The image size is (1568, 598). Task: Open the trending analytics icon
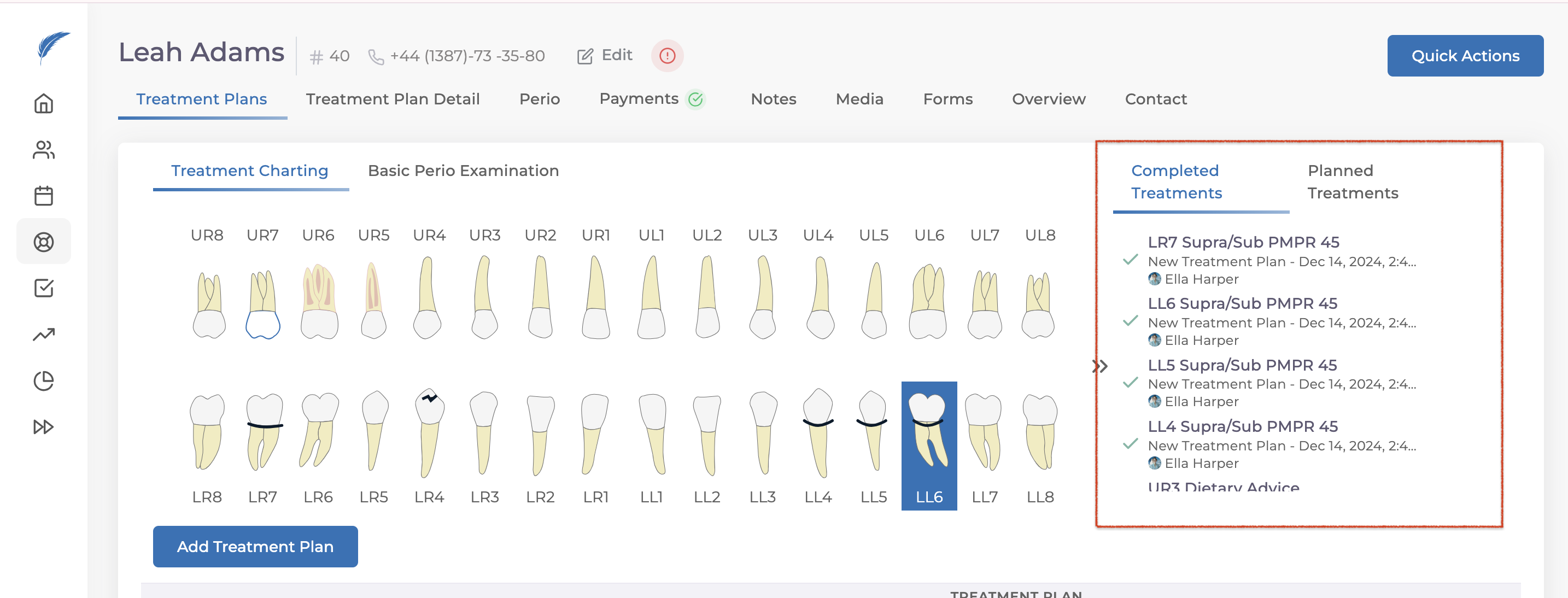tap(43, 334)
